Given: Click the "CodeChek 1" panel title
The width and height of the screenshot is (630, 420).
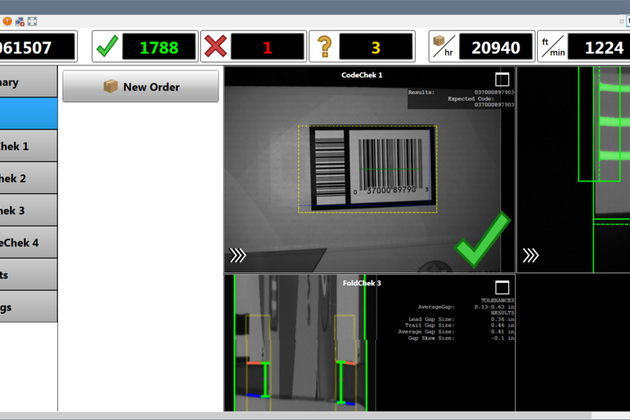Looking at the screenshot, I should tap(362, 75).
